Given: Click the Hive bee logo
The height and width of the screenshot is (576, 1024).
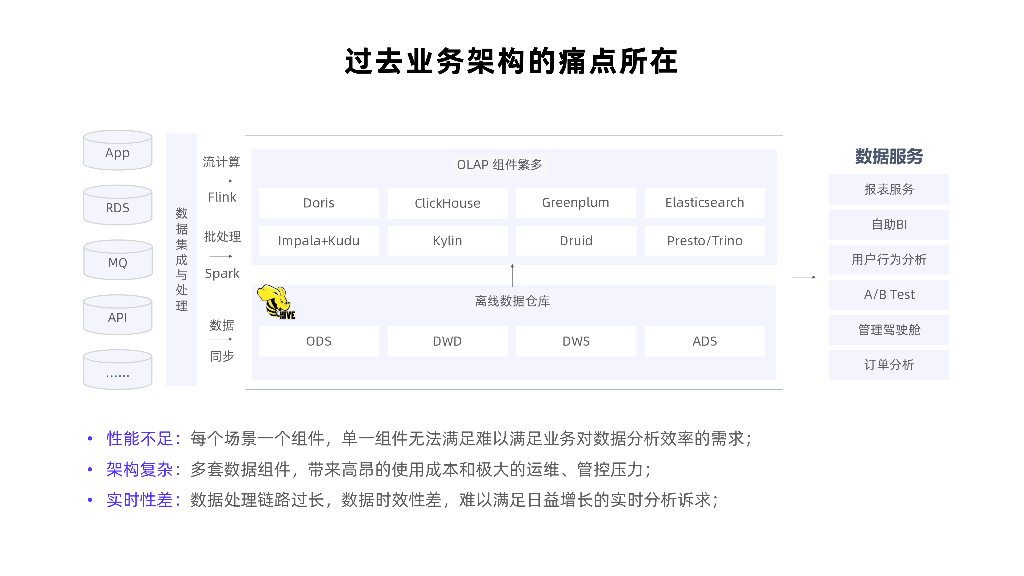Looking at the screenshot, I should [x=276, y=302].
